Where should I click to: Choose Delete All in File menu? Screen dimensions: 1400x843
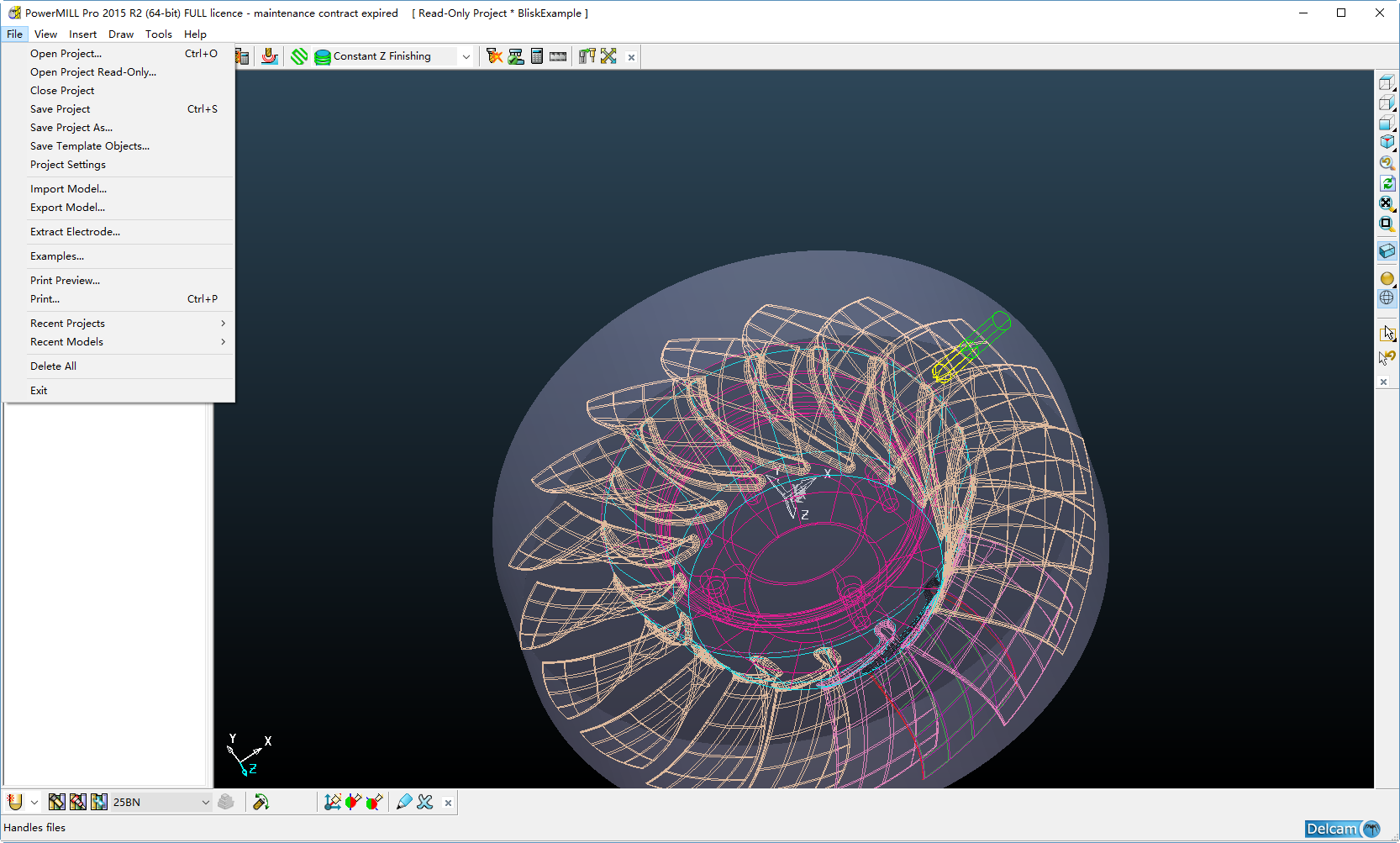[118, 366]
